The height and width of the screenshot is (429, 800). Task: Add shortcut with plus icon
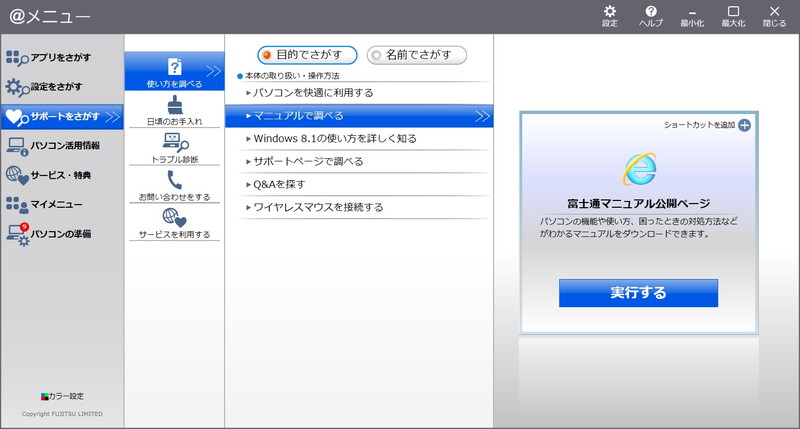point(744,125)
